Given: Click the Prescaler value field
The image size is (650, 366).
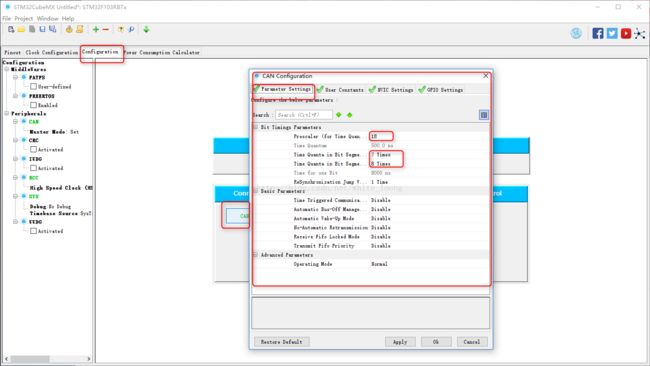Looking at the screenshot, I should pyautogui.click(x=381, y=136).
